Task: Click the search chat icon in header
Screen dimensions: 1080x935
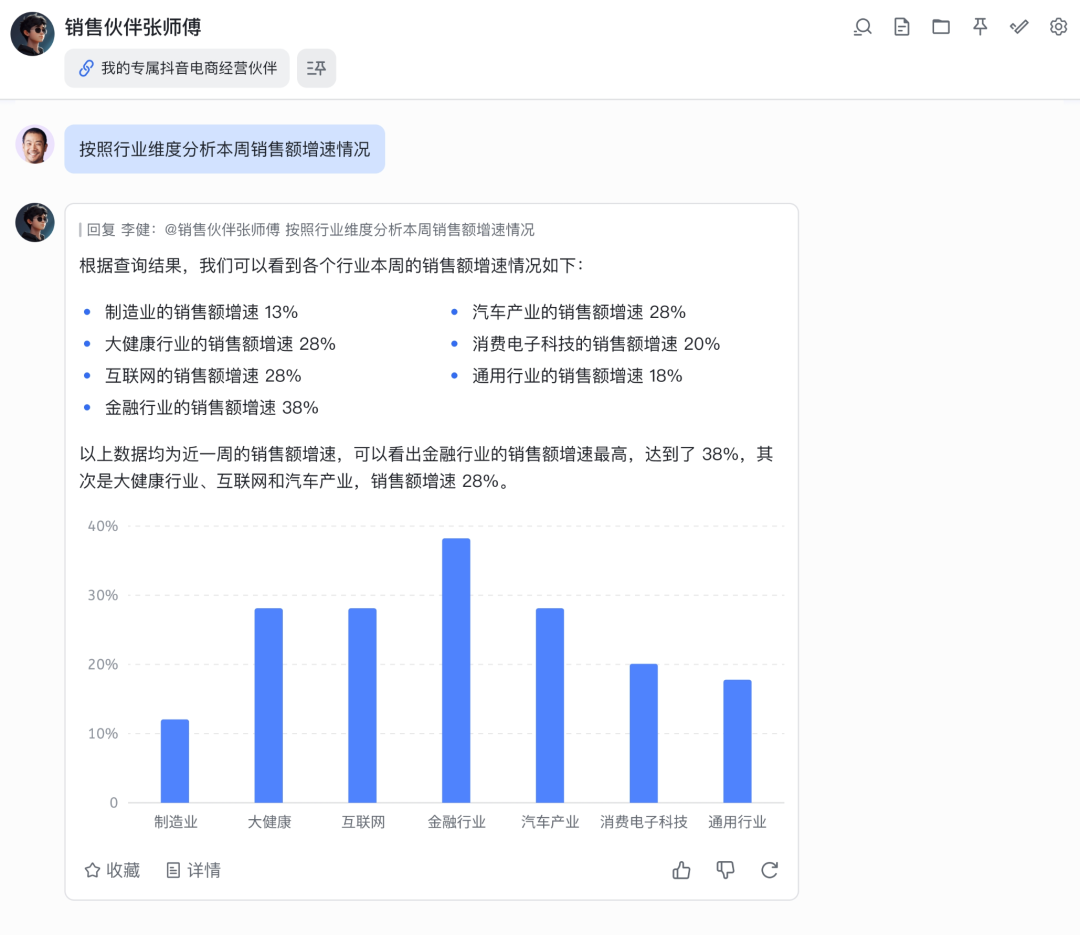Action: [x=862, y=27]
